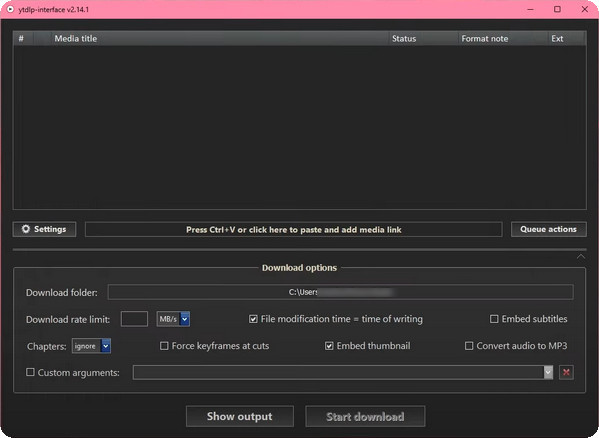Viewport: 599px width, 438px height.
Task: Minimize the ytdlp-interface window
Action: coord(530,9)
